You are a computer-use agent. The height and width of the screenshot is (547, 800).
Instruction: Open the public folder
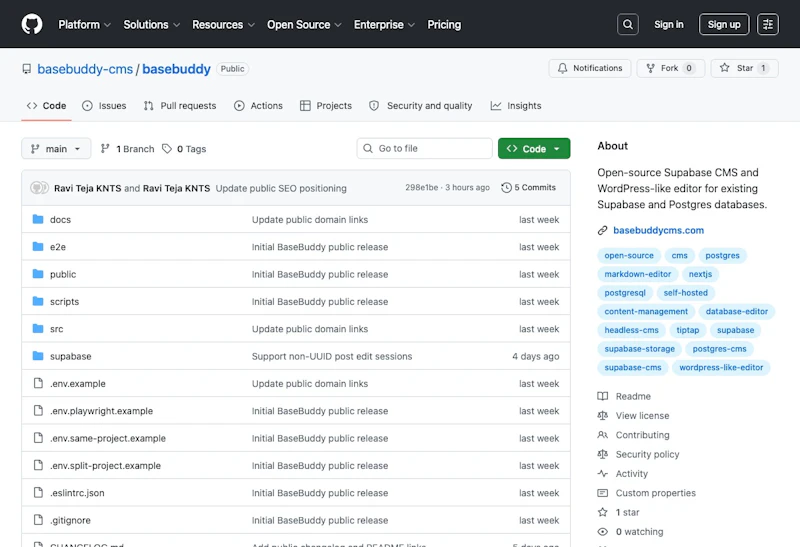(63, 274)
